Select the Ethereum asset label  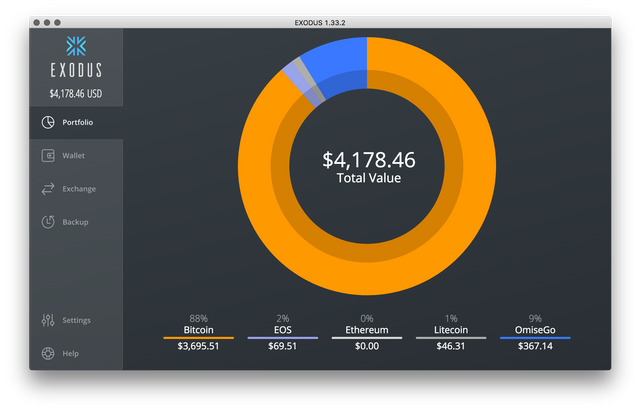pos(367,330)
